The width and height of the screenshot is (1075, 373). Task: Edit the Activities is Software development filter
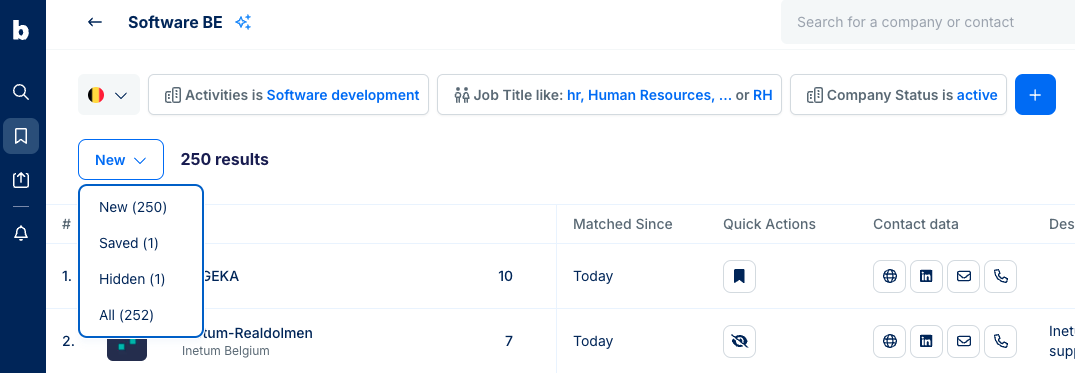(x=289, y=95)
